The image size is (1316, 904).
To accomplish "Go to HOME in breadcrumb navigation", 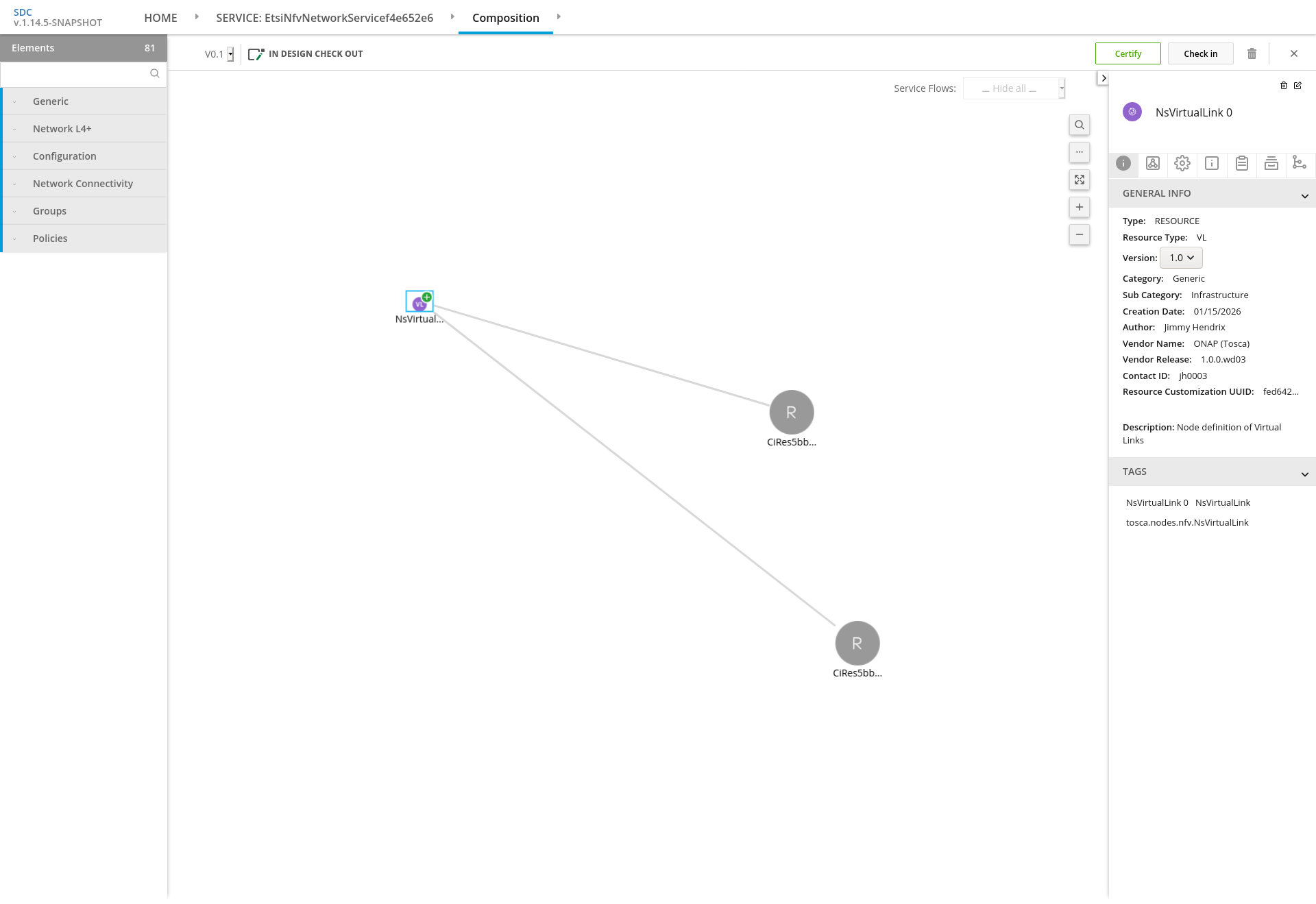I will [160, 18].
